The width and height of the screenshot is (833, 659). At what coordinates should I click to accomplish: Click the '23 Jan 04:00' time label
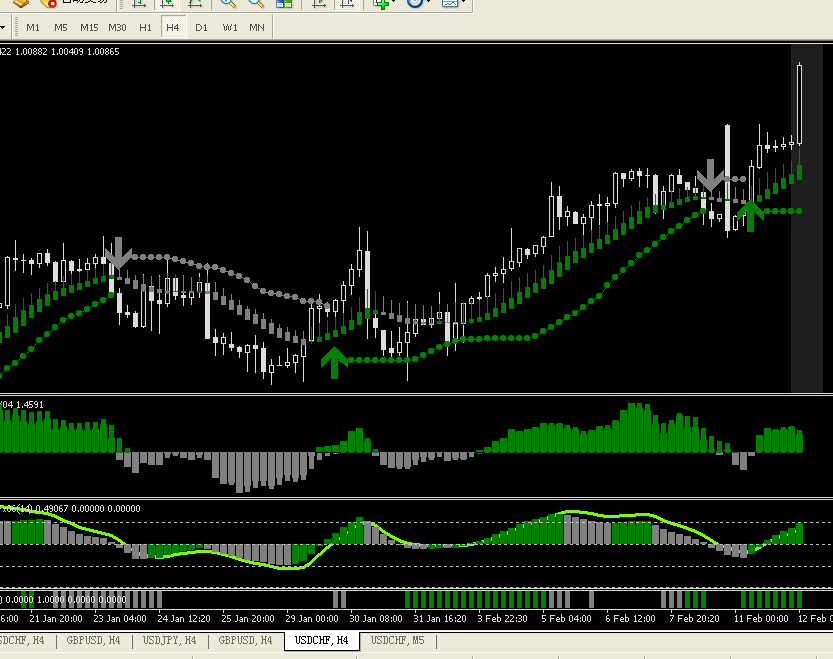120,619
